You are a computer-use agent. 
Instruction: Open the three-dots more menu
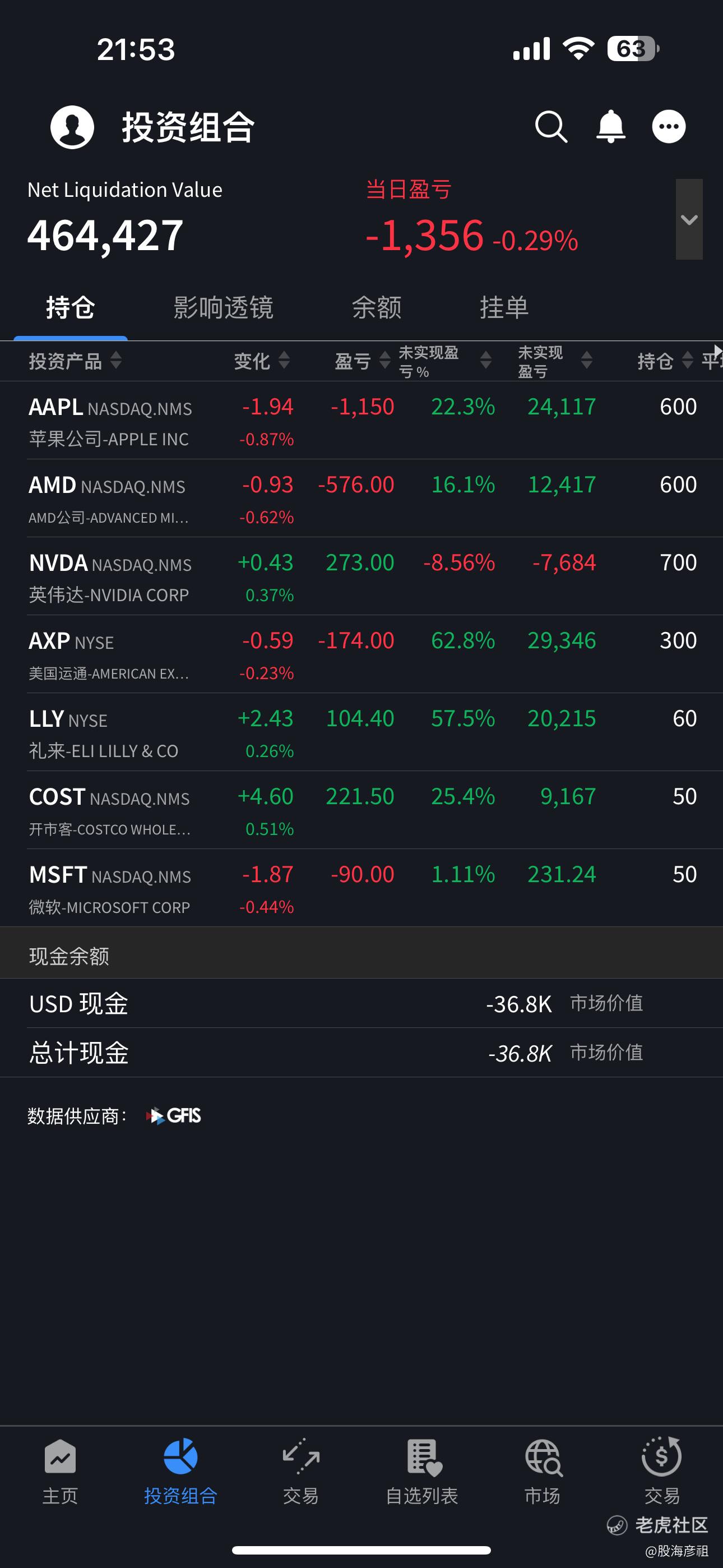pos(669,127)
